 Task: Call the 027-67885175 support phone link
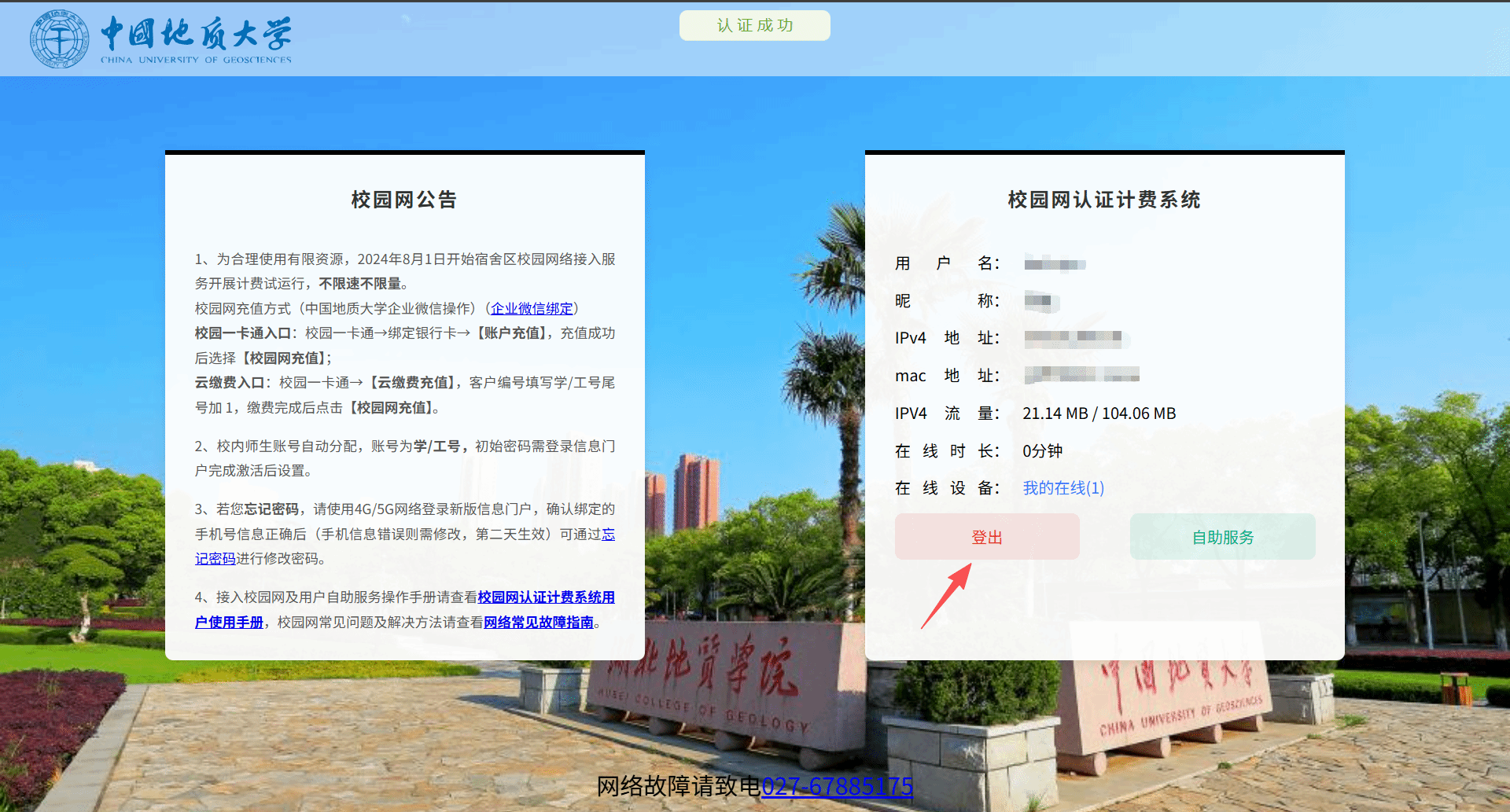click(837, 786)
